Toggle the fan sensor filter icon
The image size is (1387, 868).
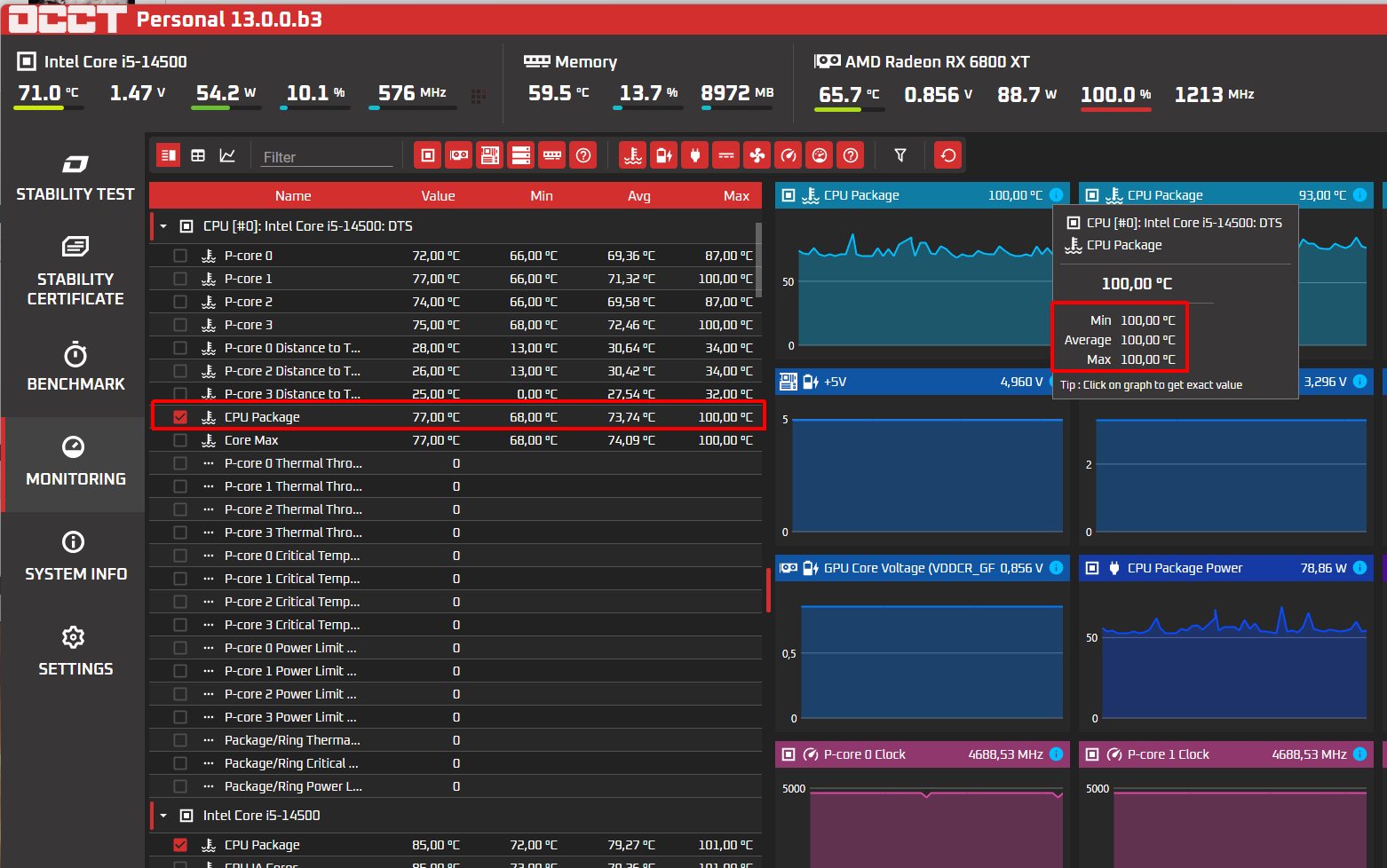click(757, 155)
